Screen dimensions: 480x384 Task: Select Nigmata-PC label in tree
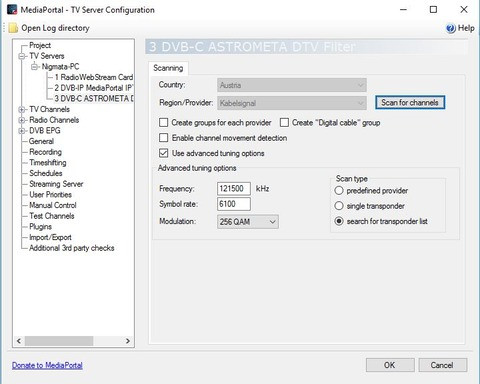point(60,67)
